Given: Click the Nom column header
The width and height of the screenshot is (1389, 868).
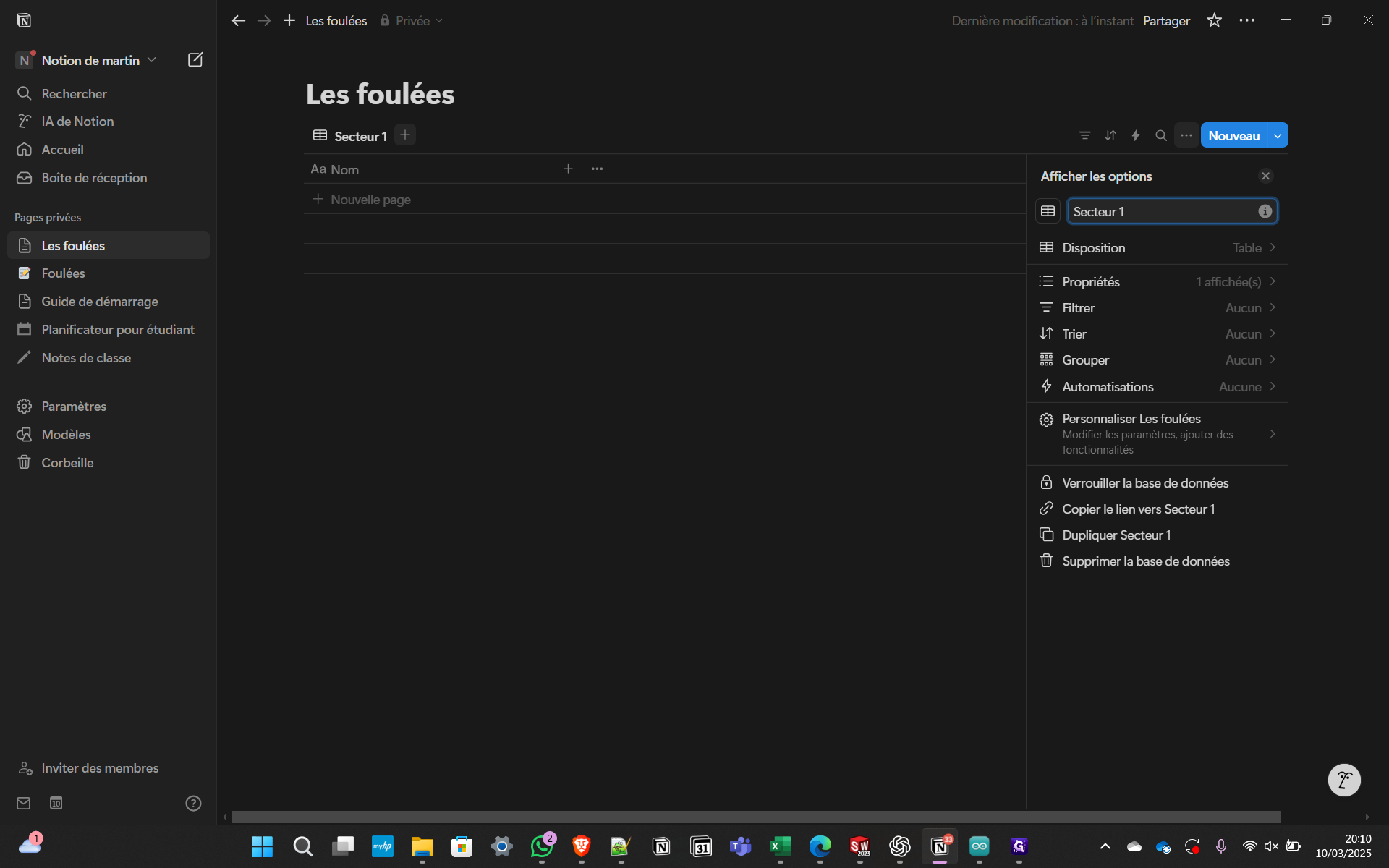Looking at the screenshot, I should pyautogui.click(x=428, y=169).
